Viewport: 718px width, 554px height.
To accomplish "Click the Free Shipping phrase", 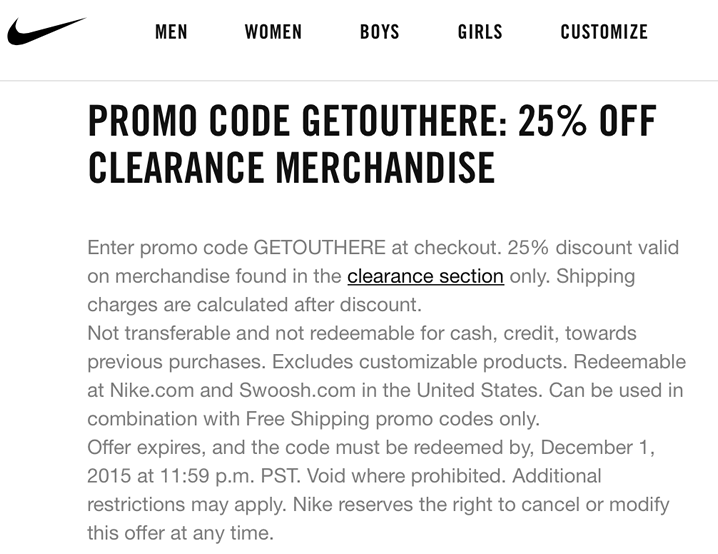I will (x=308, y=419).
